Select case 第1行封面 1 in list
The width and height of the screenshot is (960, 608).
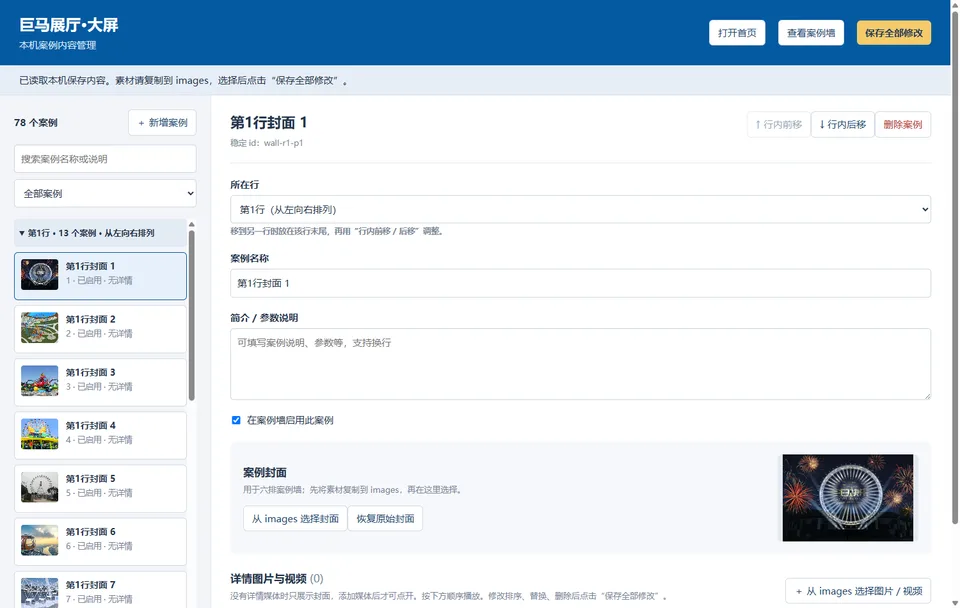coord(100,276)
